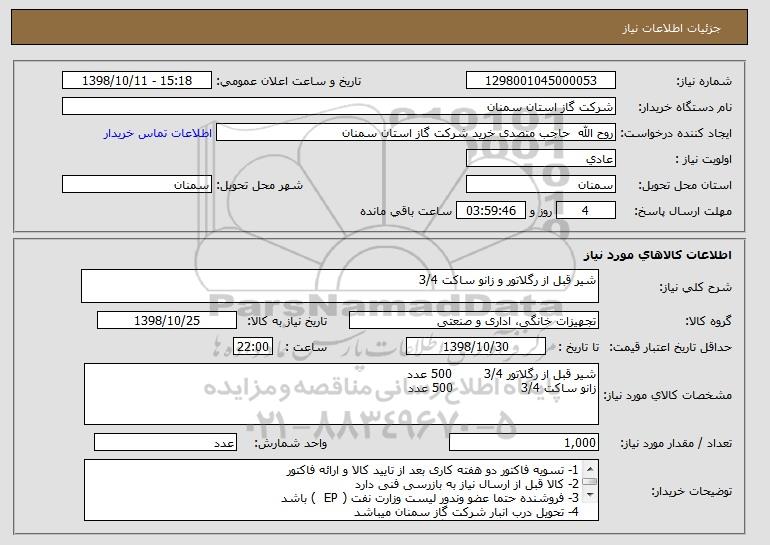
Task: Click the quantity field showing 1,000
Action: tap(524, 442)
